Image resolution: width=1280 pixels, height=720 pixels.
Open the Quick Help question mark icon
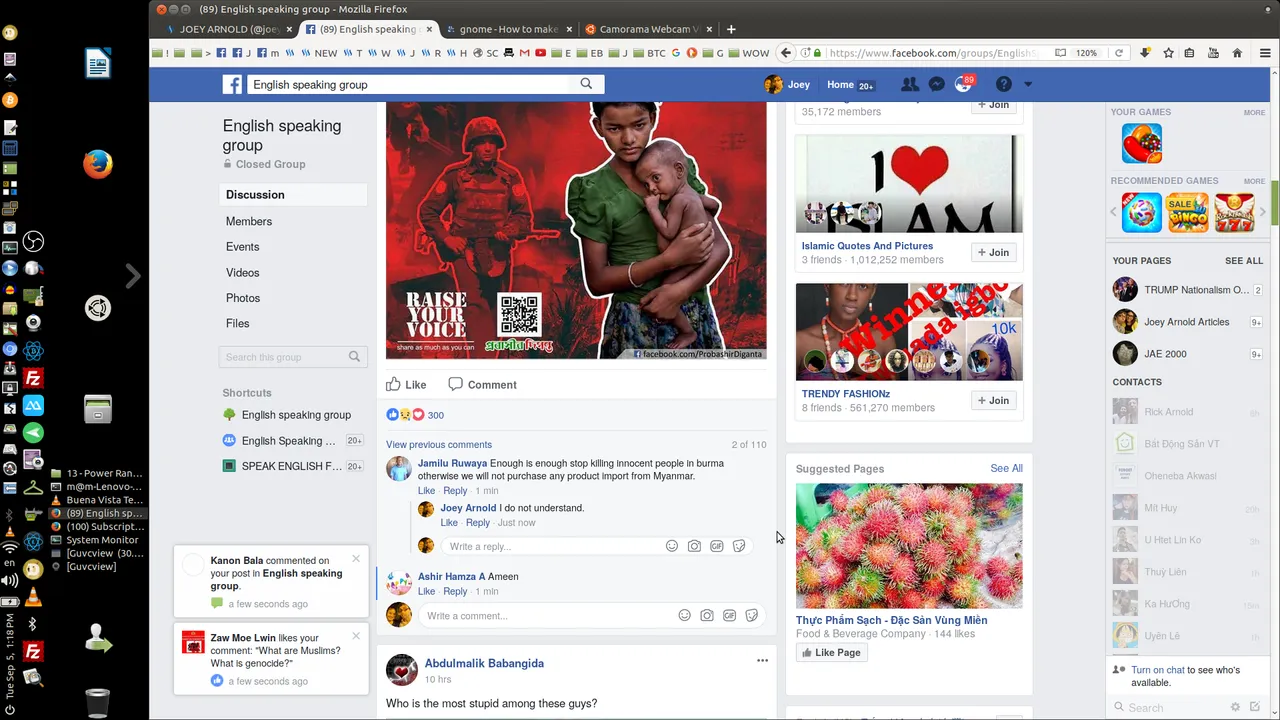coord(1004,85)
